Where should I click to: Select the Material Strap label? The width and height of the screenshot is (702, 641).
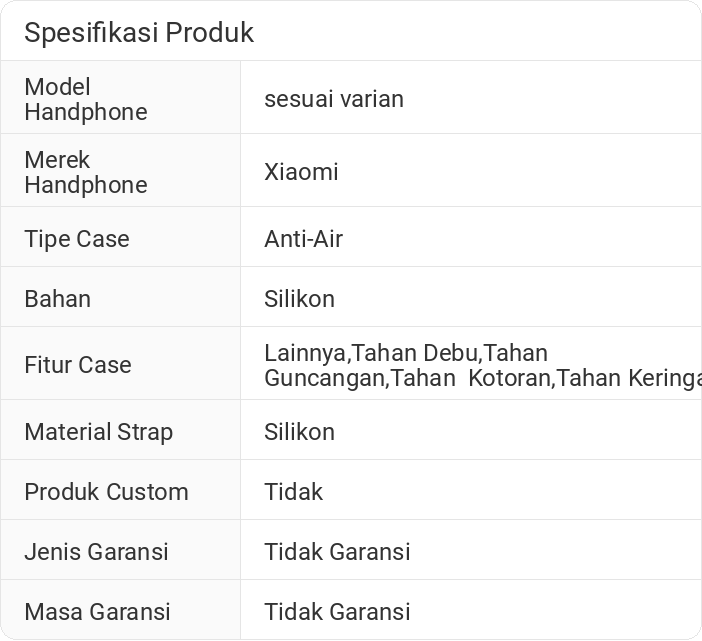coord(99,432)
